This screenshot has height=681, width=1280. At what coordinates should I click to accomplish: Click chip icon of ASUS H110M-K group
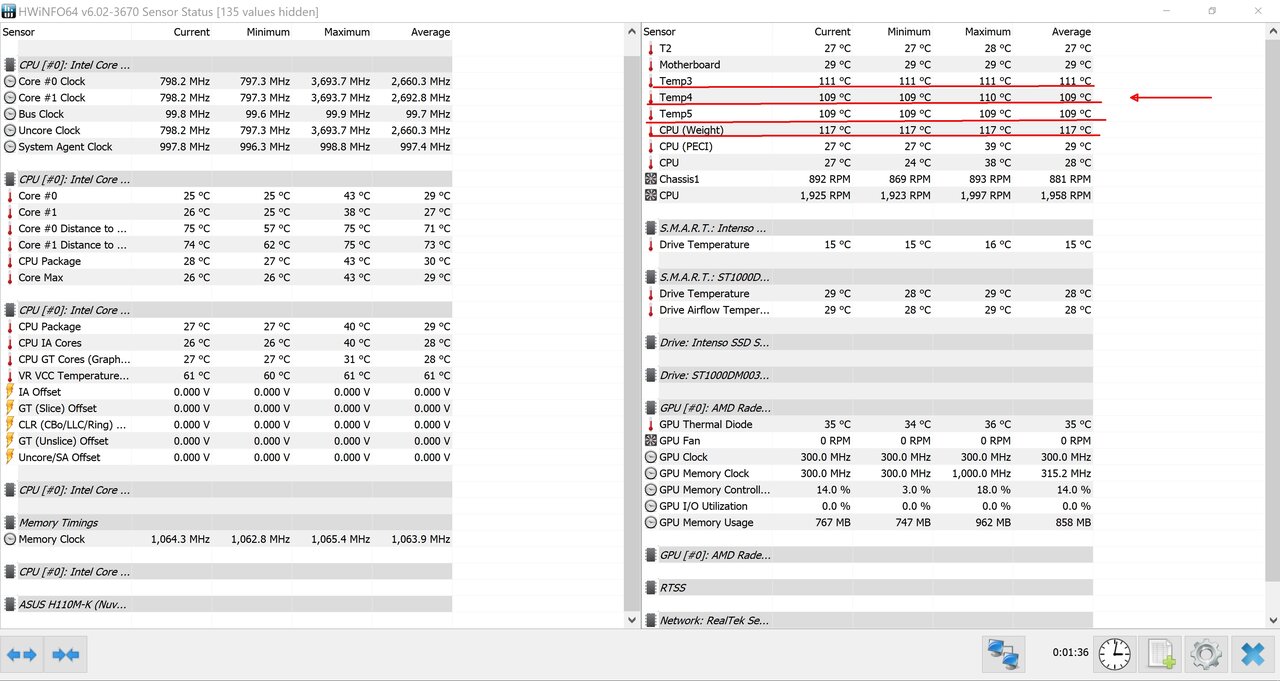coord(10,605)
